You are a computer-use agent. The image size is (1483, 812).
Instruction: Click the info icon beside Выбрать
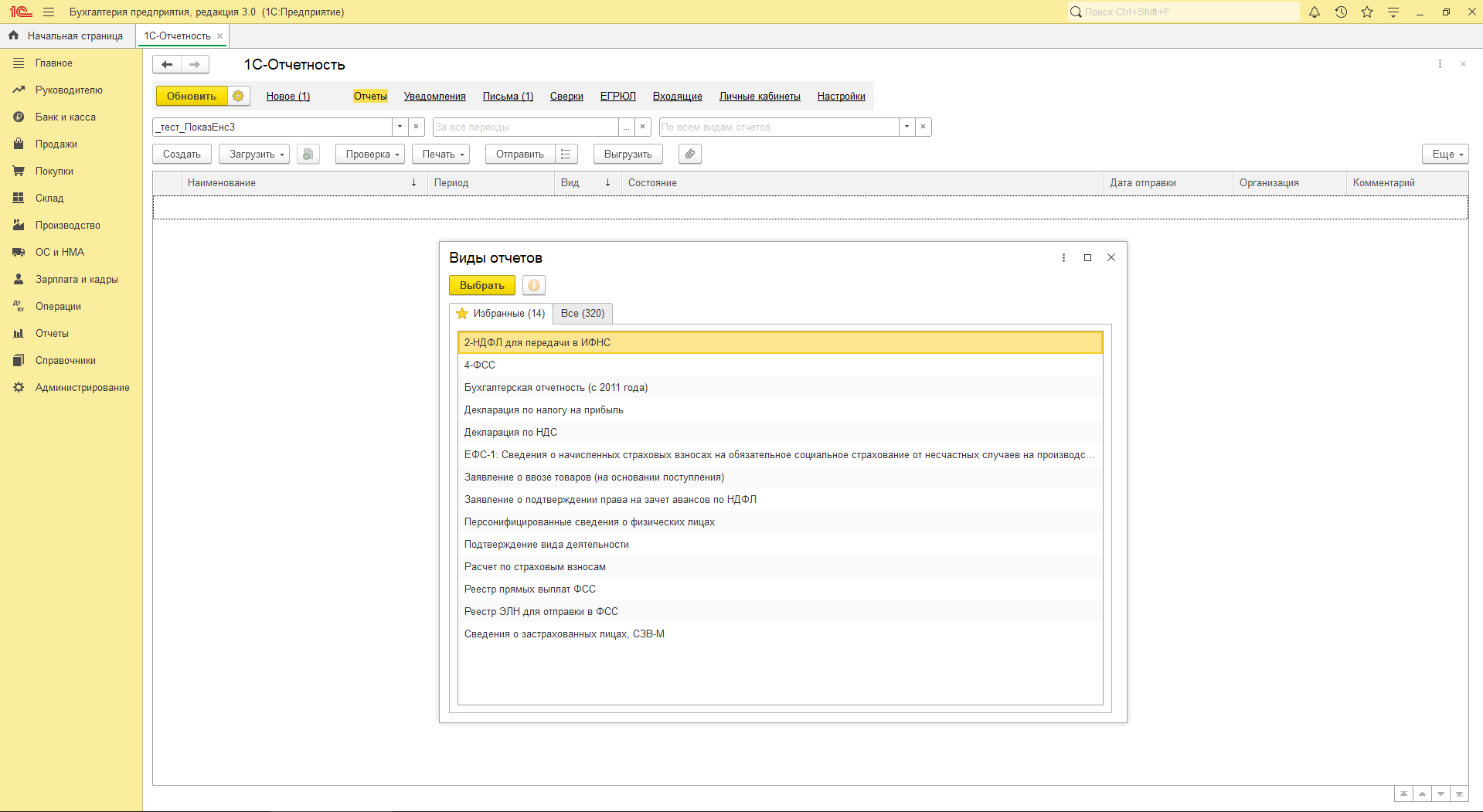coord(534,285)
